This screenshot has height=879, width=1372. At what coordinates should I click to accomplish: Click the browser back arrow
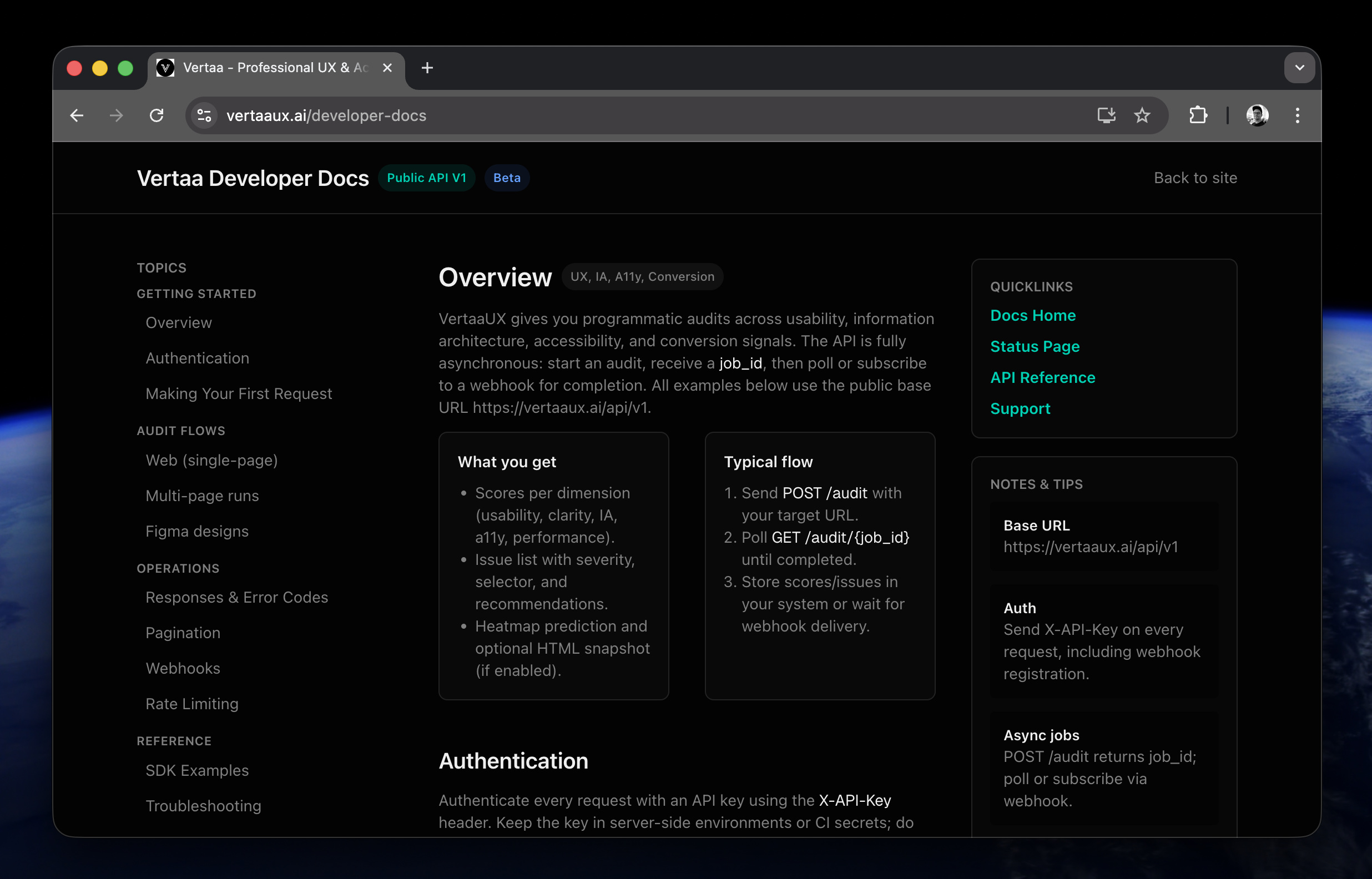coord(77,116)
